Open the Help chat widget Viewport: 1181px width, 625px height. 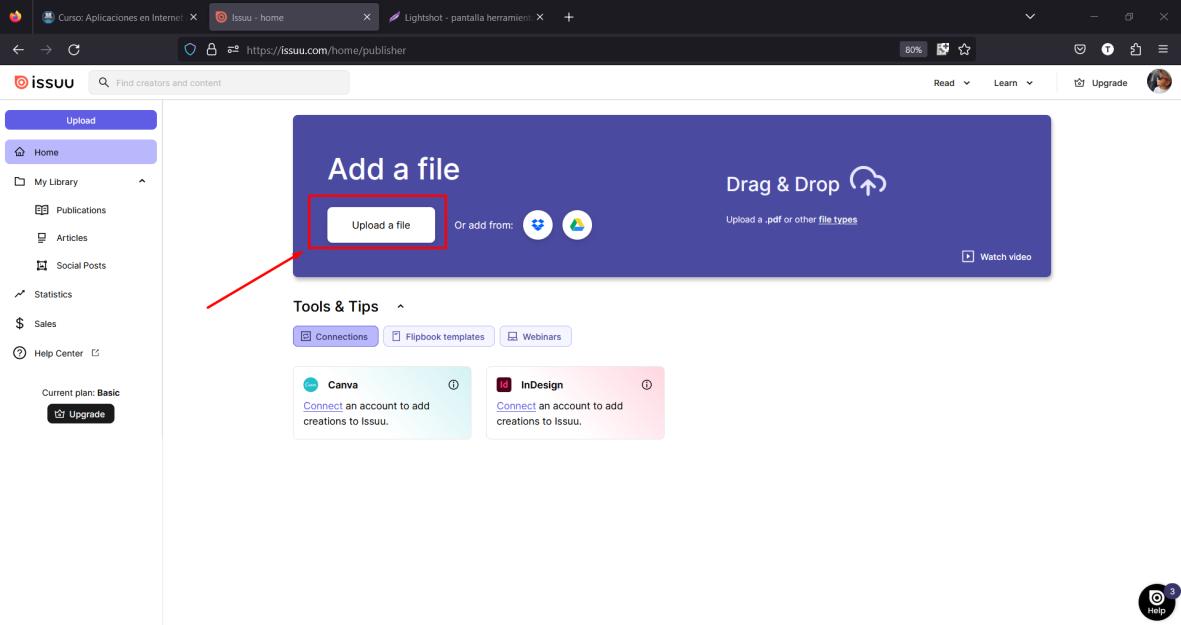tap(1156, 602)
